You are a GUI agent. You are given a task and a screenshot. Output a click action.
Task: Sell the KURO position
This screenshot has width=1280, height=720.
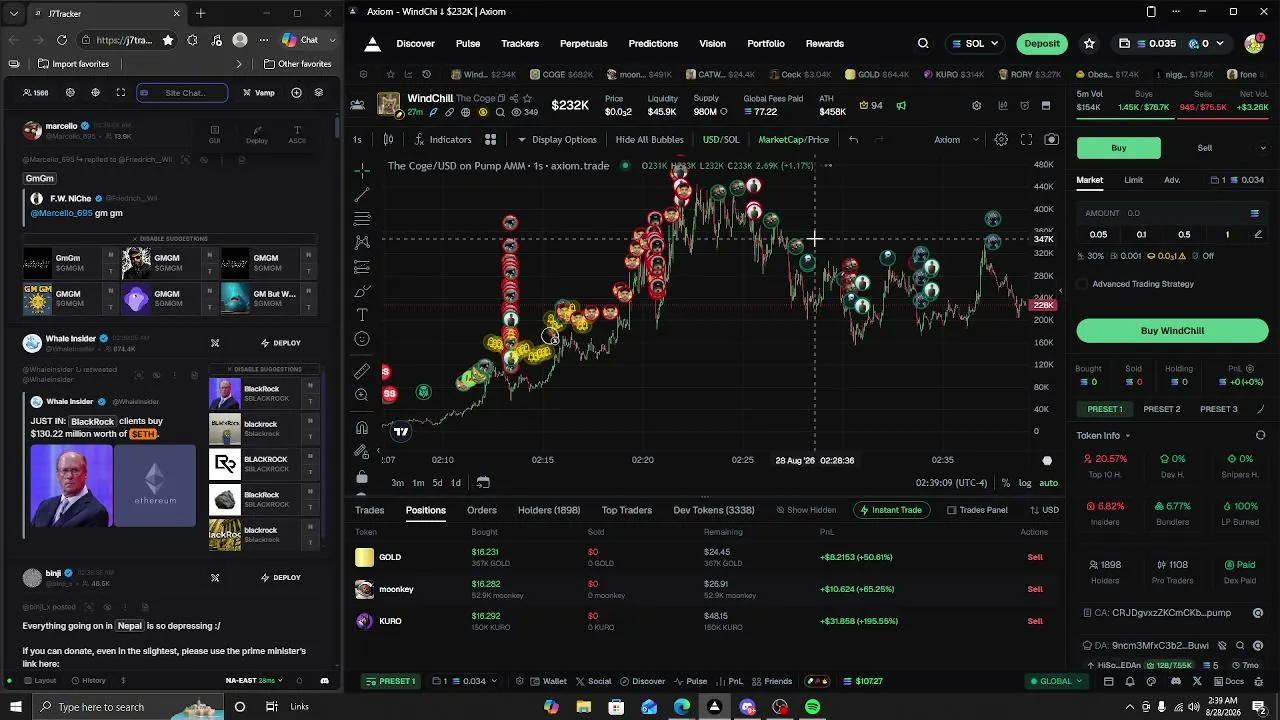(x=1035, y=621)
